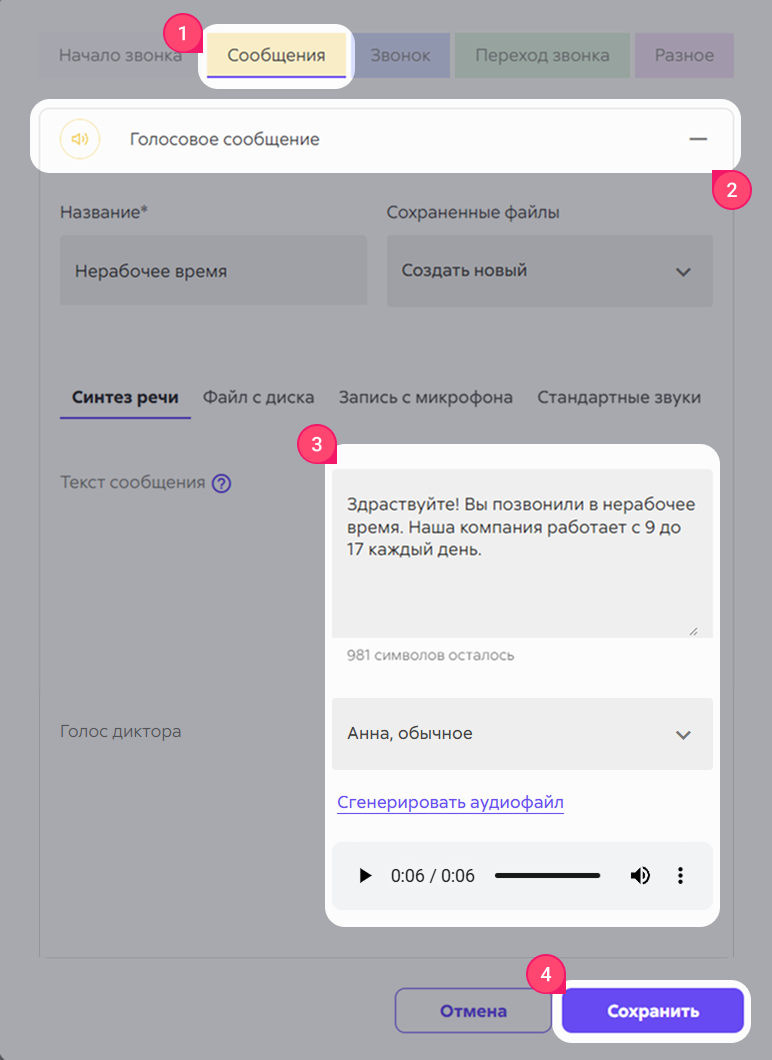Expand the Сохраненные файлы dropdown
Image resolution: width=772 pixels, height=1060 pixels.
click(x=550, y=270)
